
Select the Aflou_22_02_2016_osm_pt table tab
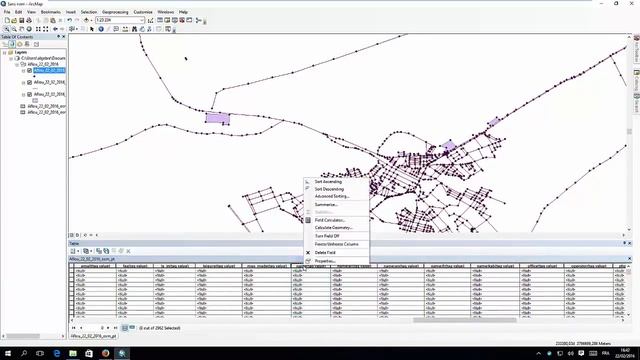point(93,336)
